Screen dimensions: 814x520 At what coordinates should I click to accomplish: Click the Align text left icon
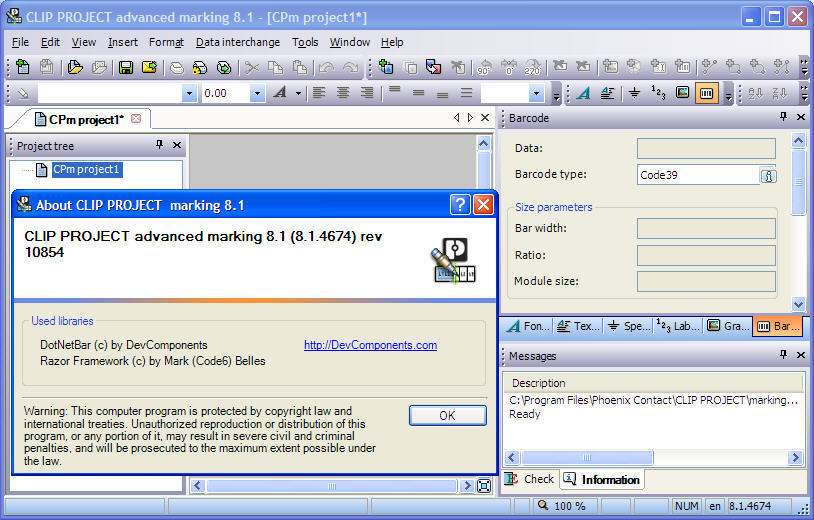coord(319,93)
